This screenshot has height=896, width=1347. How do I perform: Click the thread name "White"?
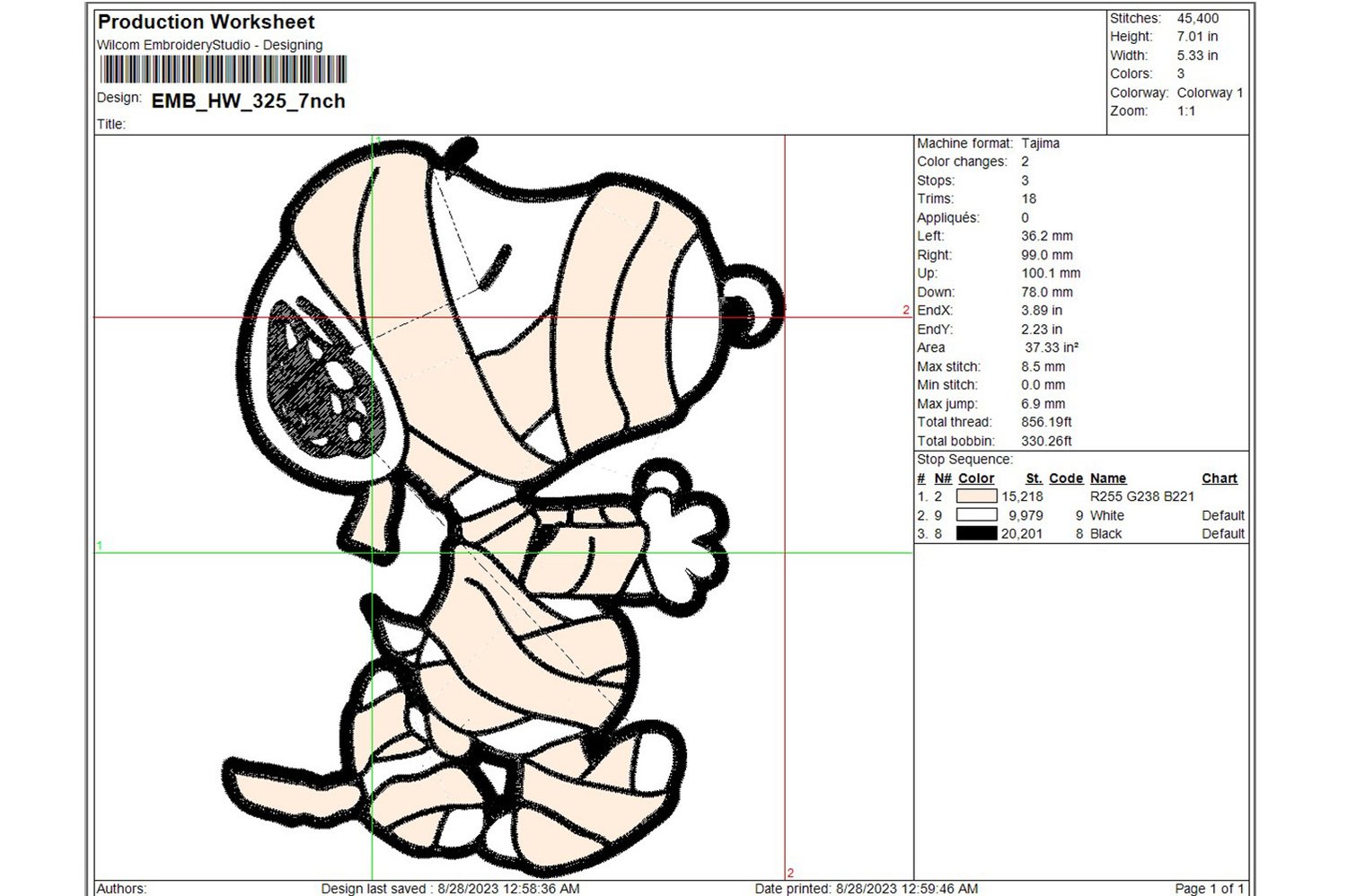point(1107,515)
